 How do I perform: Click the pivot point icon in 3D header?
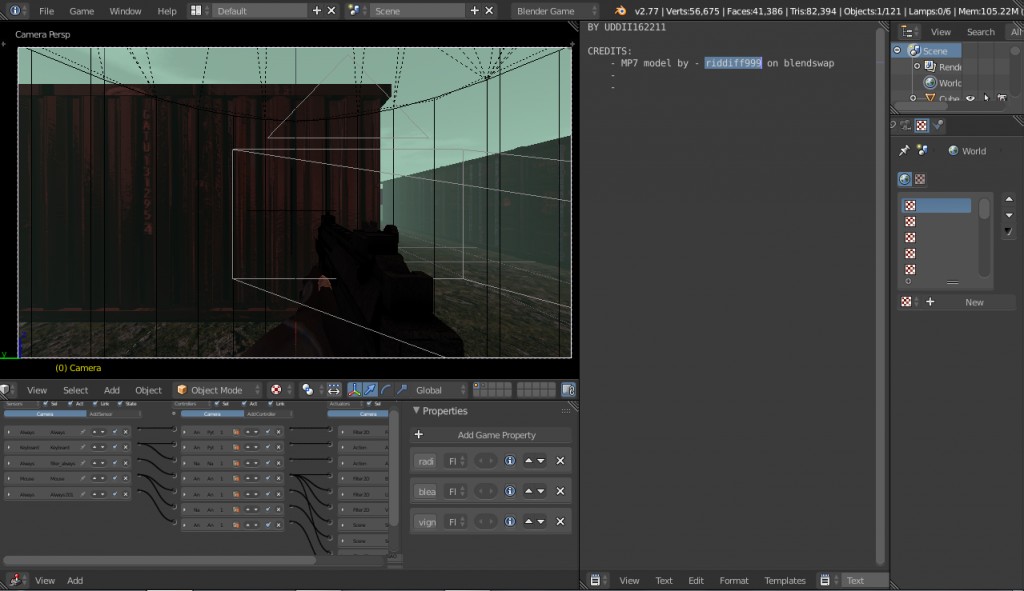click(308, 390)
